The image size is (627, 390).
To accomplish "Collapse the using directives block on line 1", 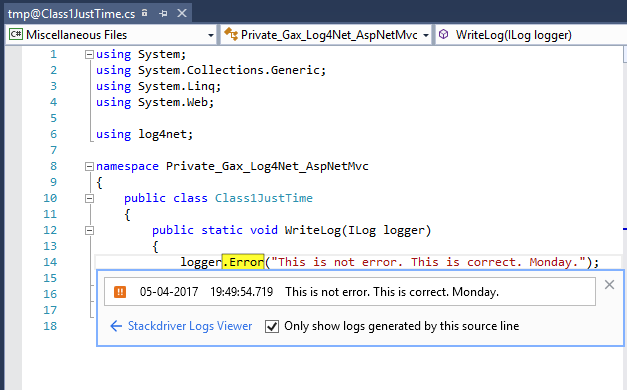I will pos(89,54).
